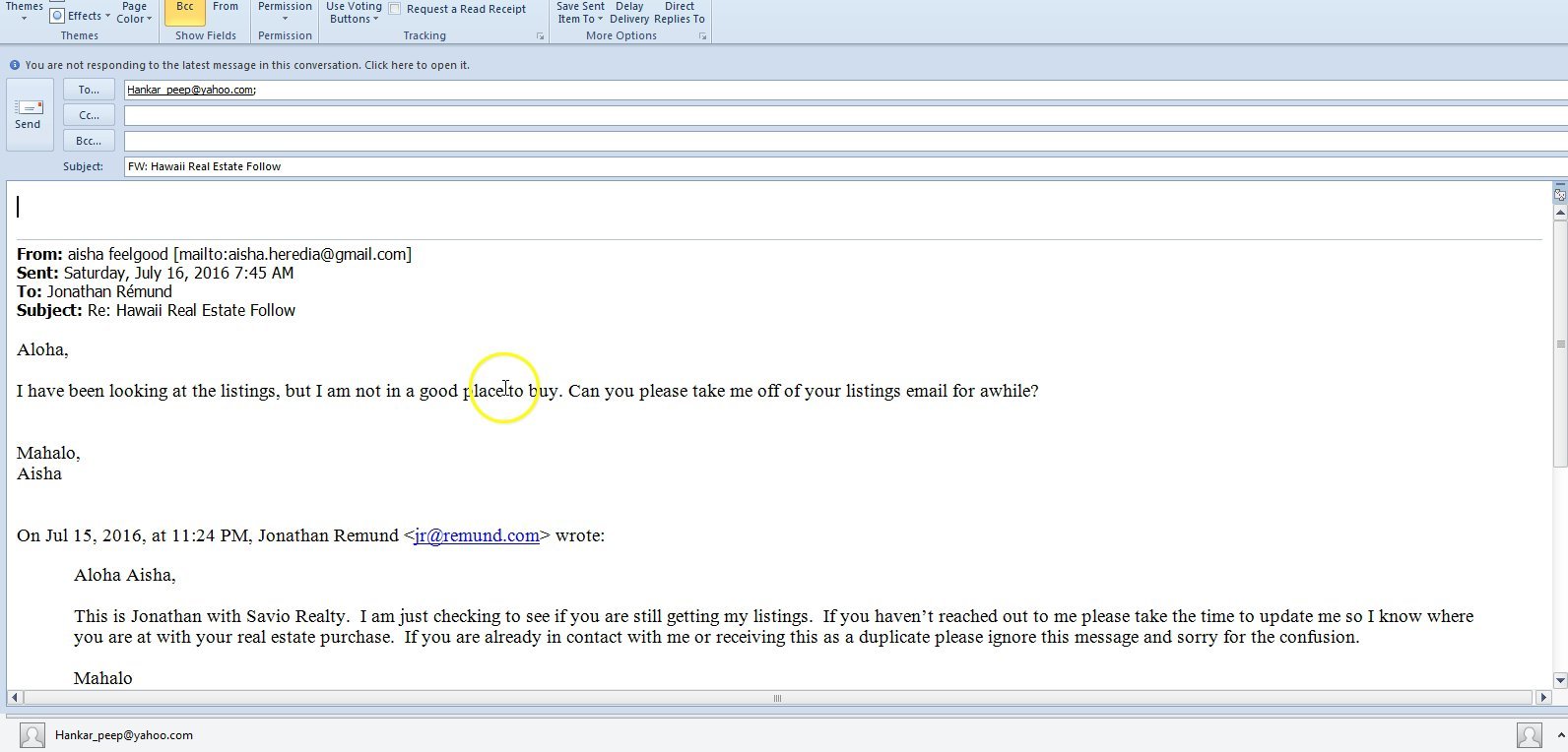Click the vertical scrollbar down arrow
This screenshot has width=1568, height=752.
tap(1560, 680)
